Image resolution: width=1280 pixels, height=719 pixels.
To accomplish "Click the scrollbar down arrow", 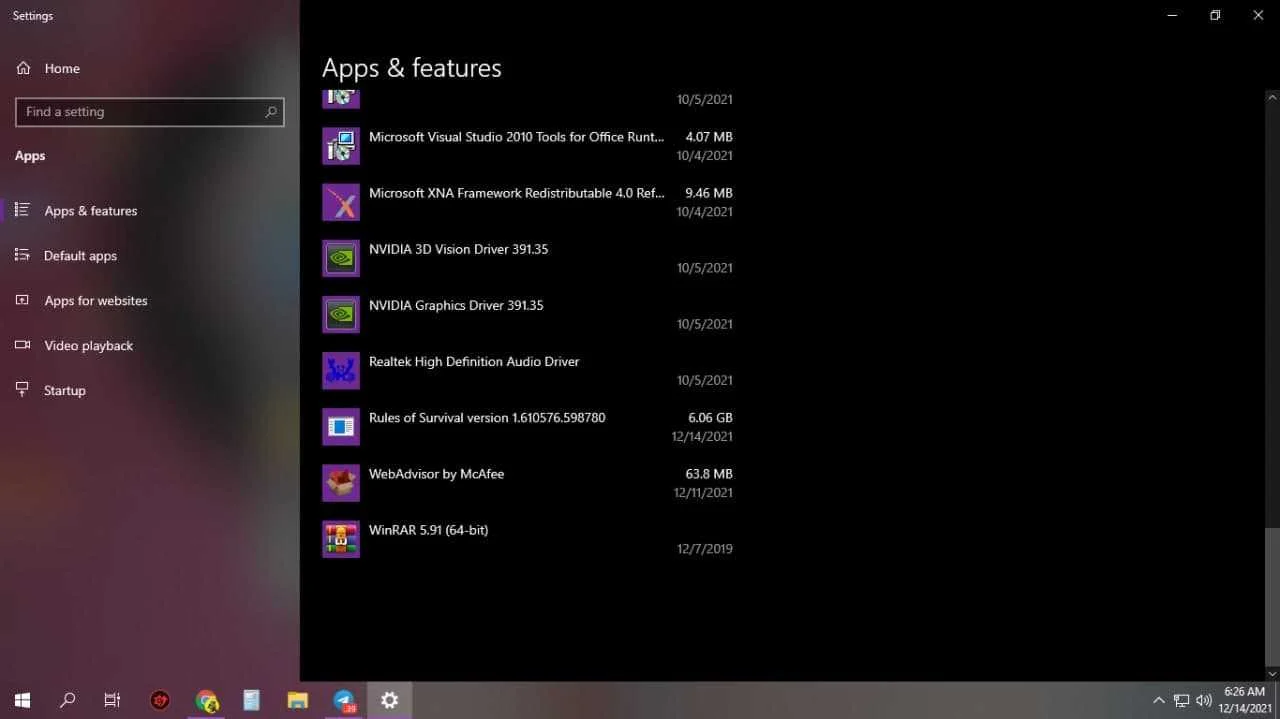I will coord(1272,674).
